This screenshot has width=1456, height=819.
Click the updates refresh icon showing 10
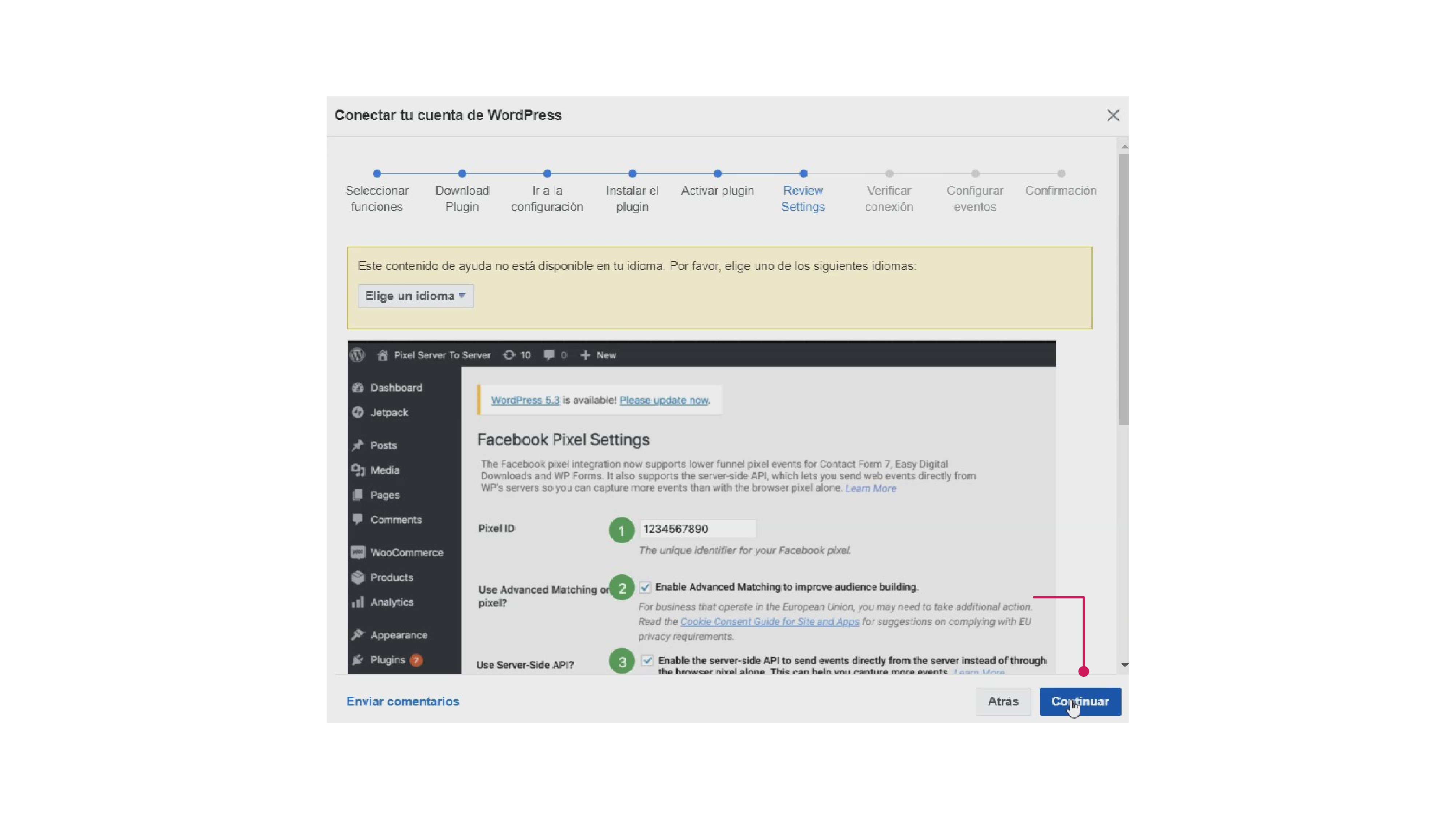point(509,355)
